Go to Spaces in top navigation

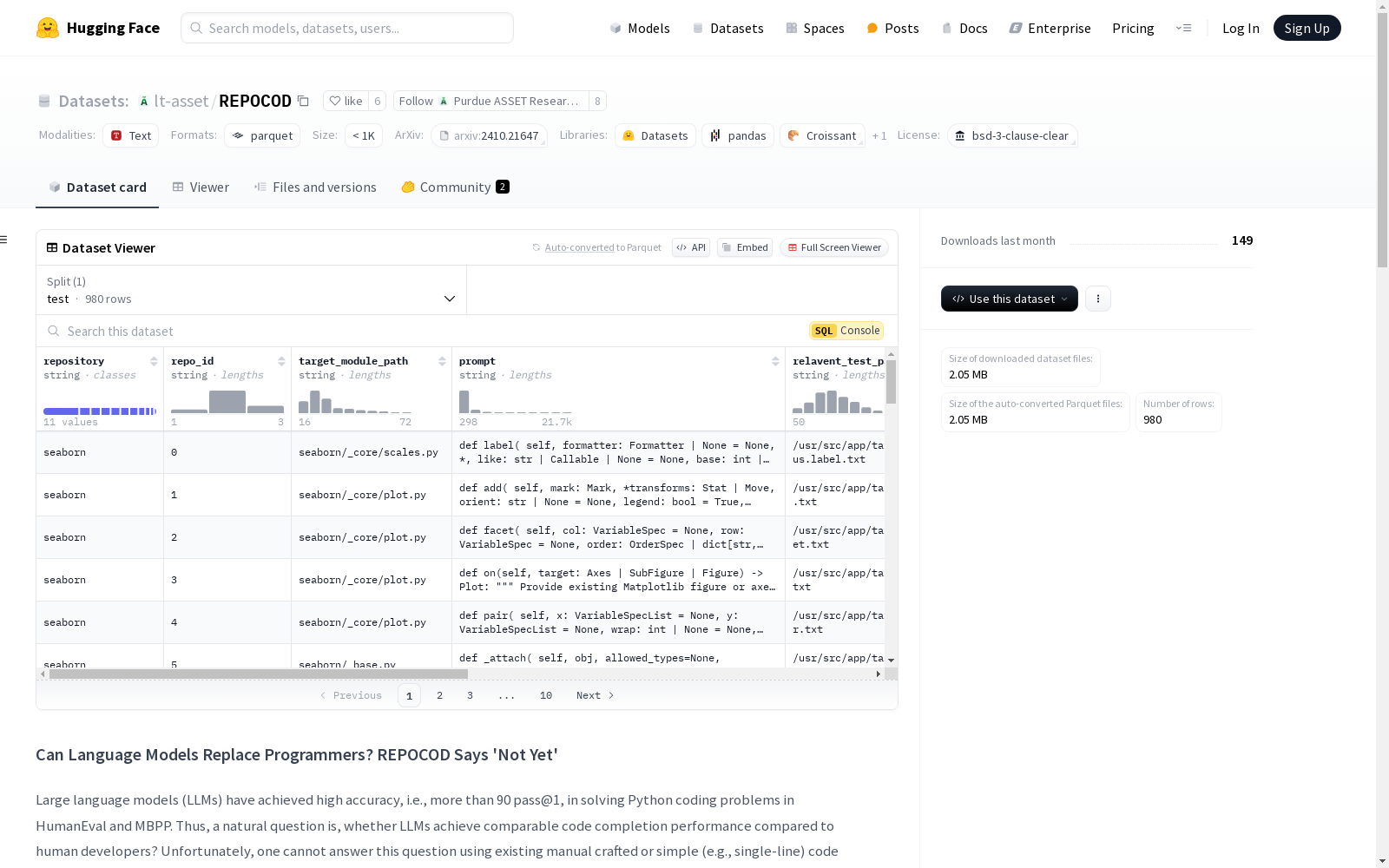tap(815, 28)
